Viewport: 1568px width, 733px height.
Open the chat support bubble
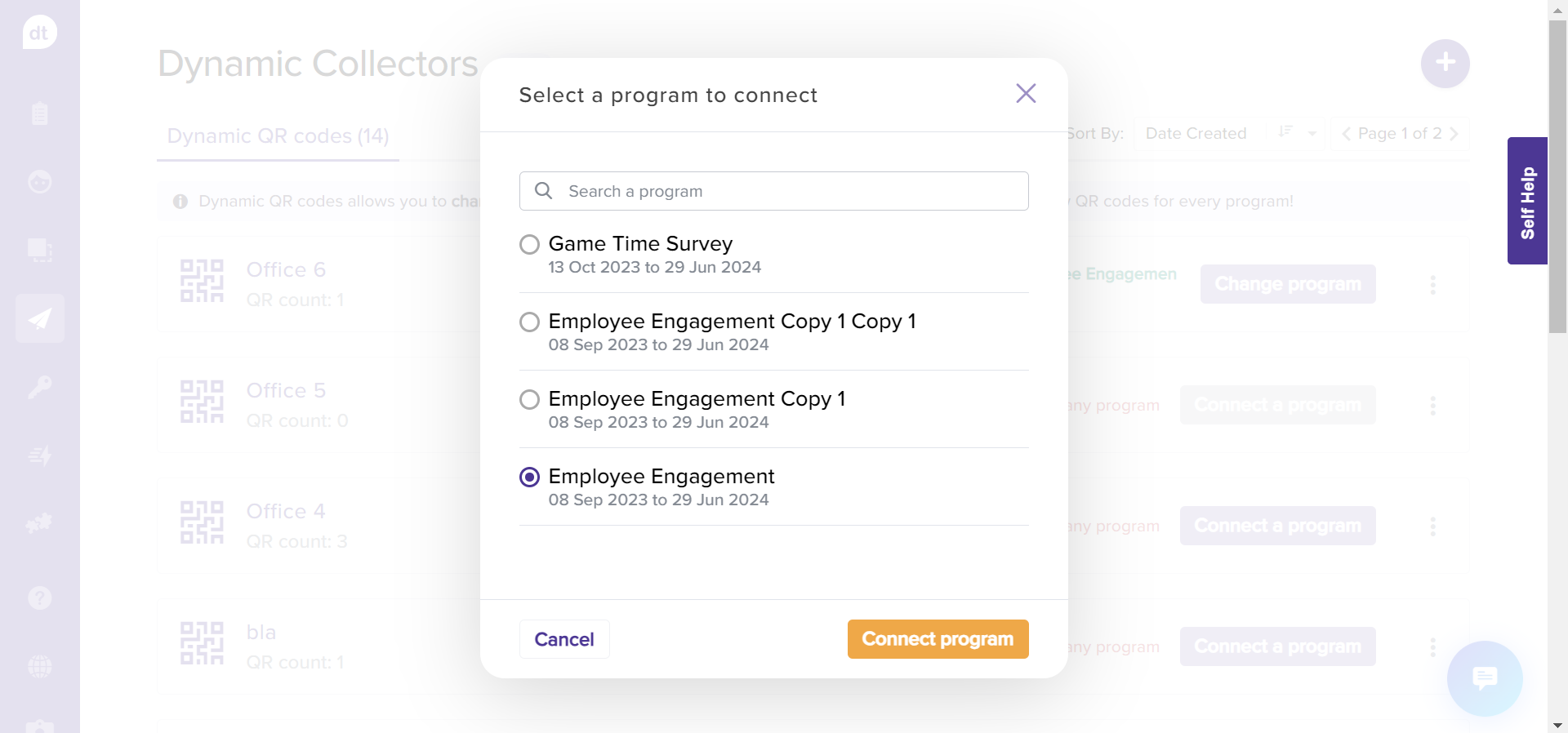tap(1484, 678)
